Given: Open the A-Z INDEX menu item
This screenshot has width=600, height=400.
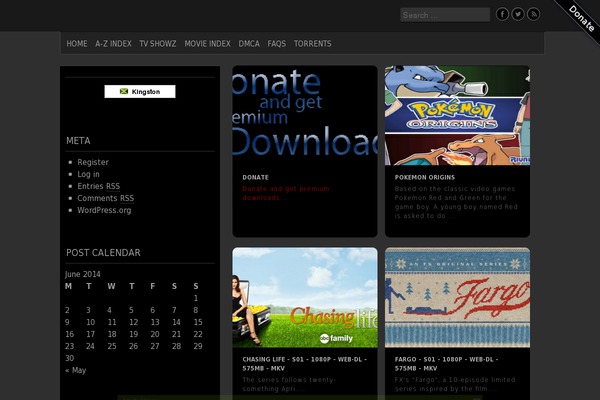Looking at the screenshot, I should click(113, 44).
